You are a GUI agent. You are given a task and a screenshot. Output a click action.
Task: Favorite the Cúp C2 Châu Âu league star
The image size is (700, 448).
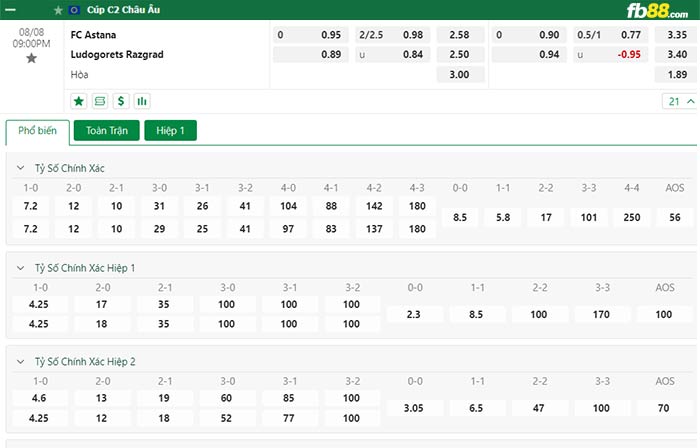58,10
